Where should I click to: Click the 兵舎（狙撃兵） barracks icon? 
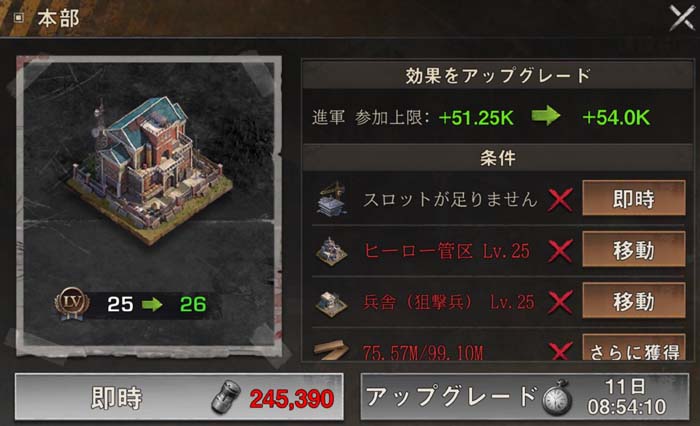(x=332, y=302)
